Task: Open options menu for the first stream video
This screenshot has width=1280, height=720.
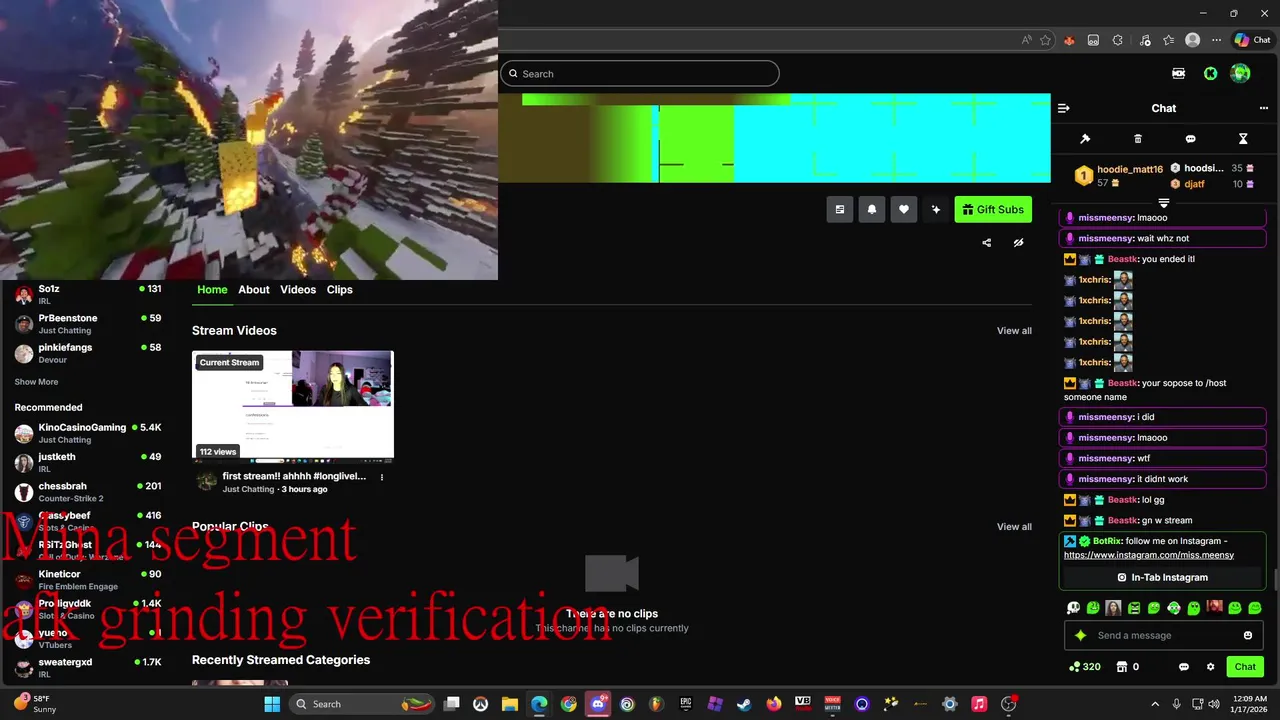Action: point(382,477)
